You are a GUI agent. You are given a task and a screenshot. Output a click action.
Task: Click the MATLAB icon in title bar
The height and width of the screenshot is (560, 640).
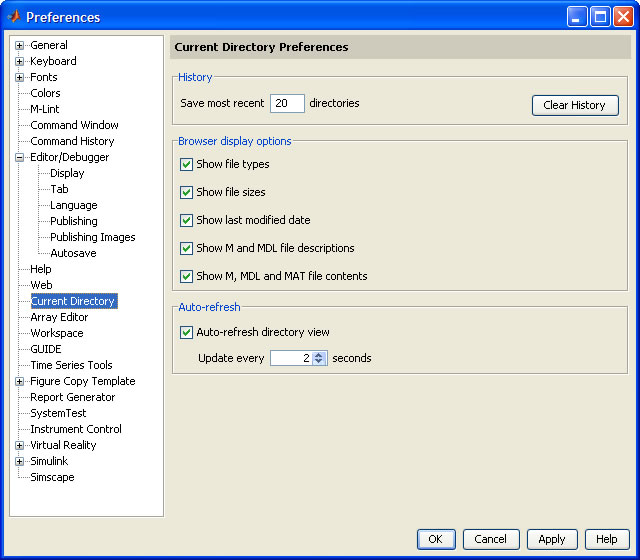[x=13, y=17]
